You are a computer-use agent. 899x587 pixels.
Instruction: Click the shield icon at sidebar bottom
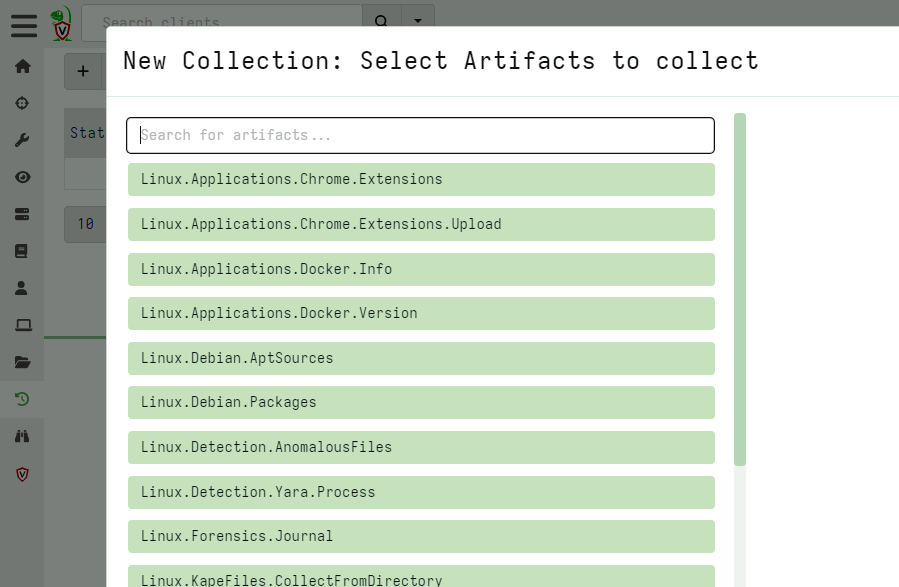[x=22, y=474]
